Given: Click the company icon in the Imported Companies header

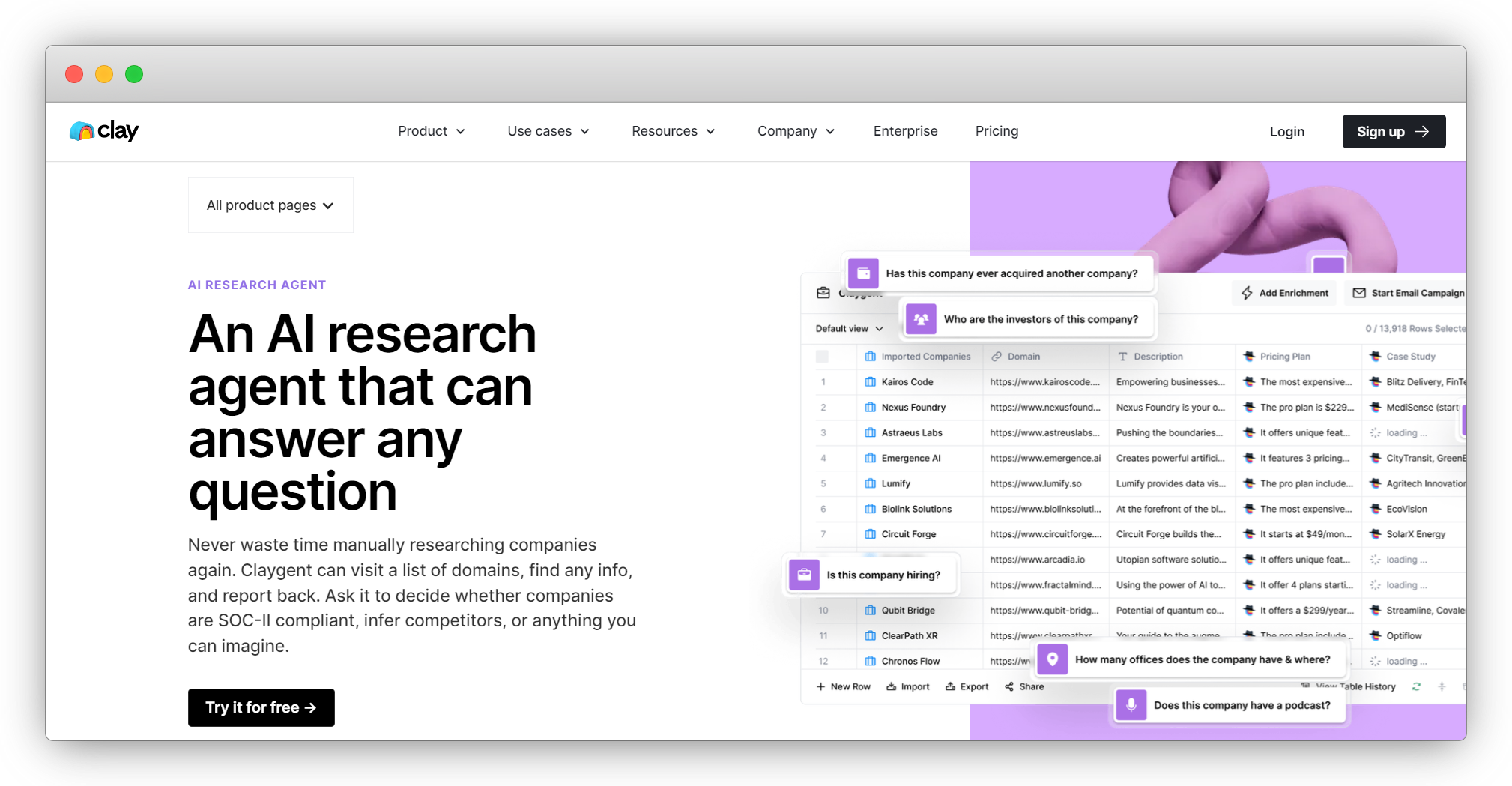Looking at the screenshot, I should tap(870, 357).
